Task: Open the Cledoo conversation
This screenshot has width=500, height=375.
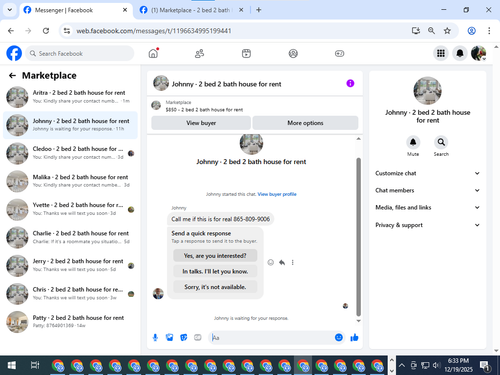Action: (70, 153)
